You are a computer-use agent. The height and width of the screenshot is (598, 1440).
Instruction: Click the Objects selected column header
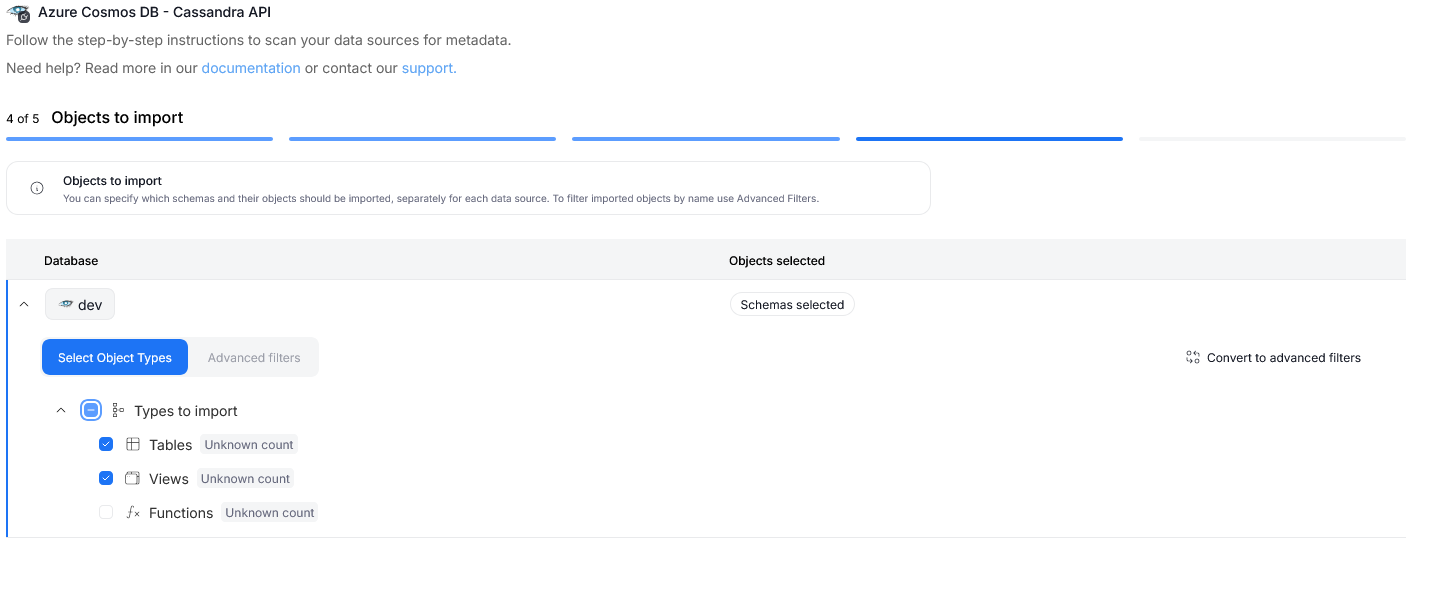[x=777, y=260]
